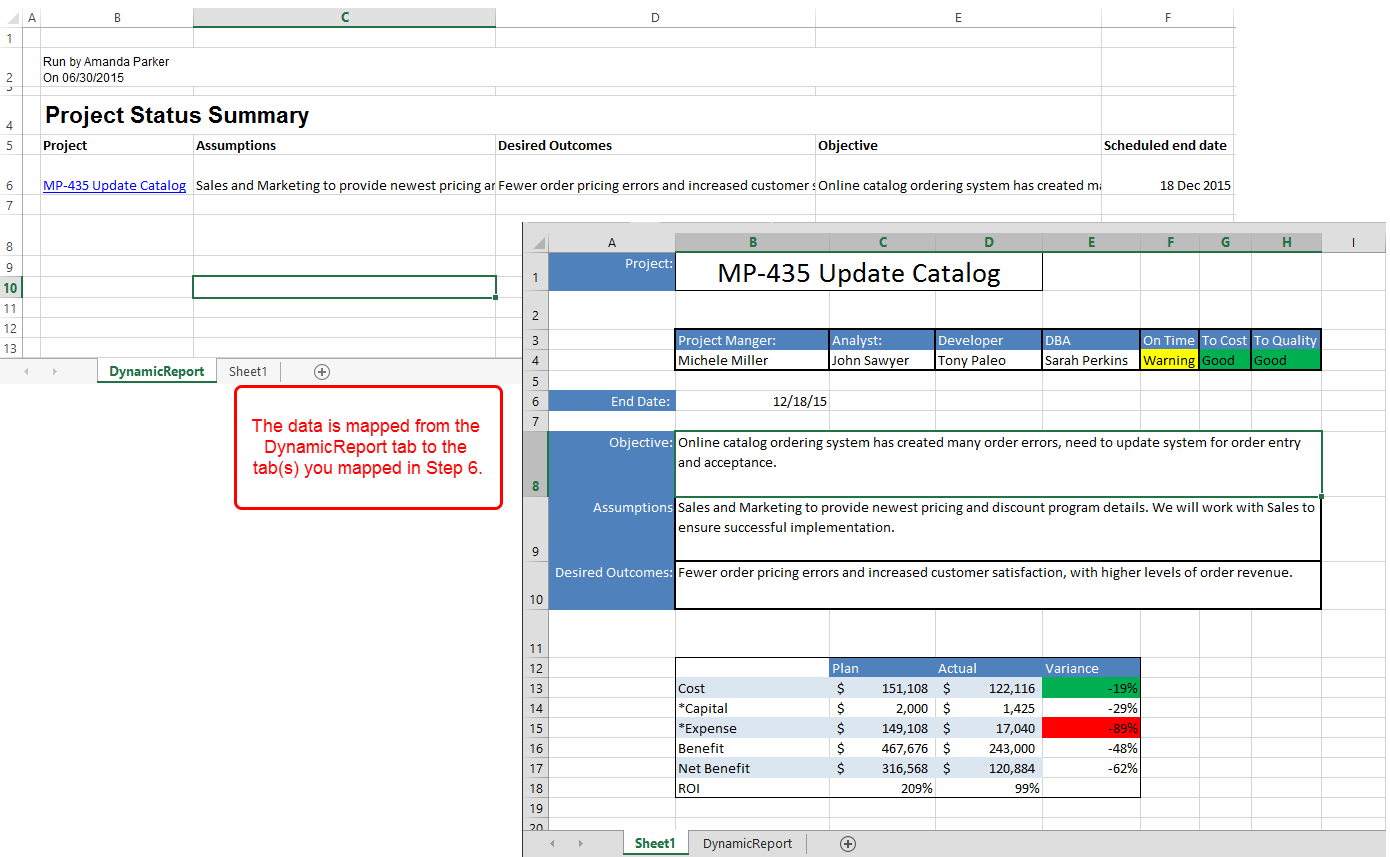Select the John Sawyer cell
Screen dimensions: 1390x857
[x=882, y=360]
